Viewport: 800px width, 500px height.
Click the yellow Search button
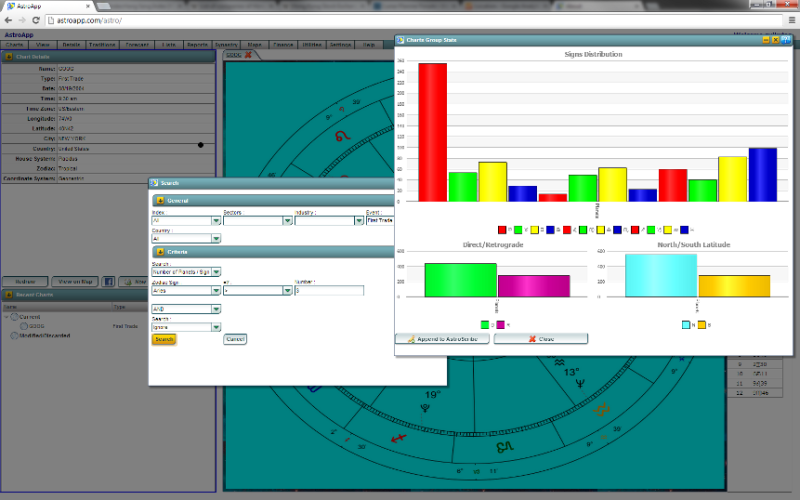point(164,340)
